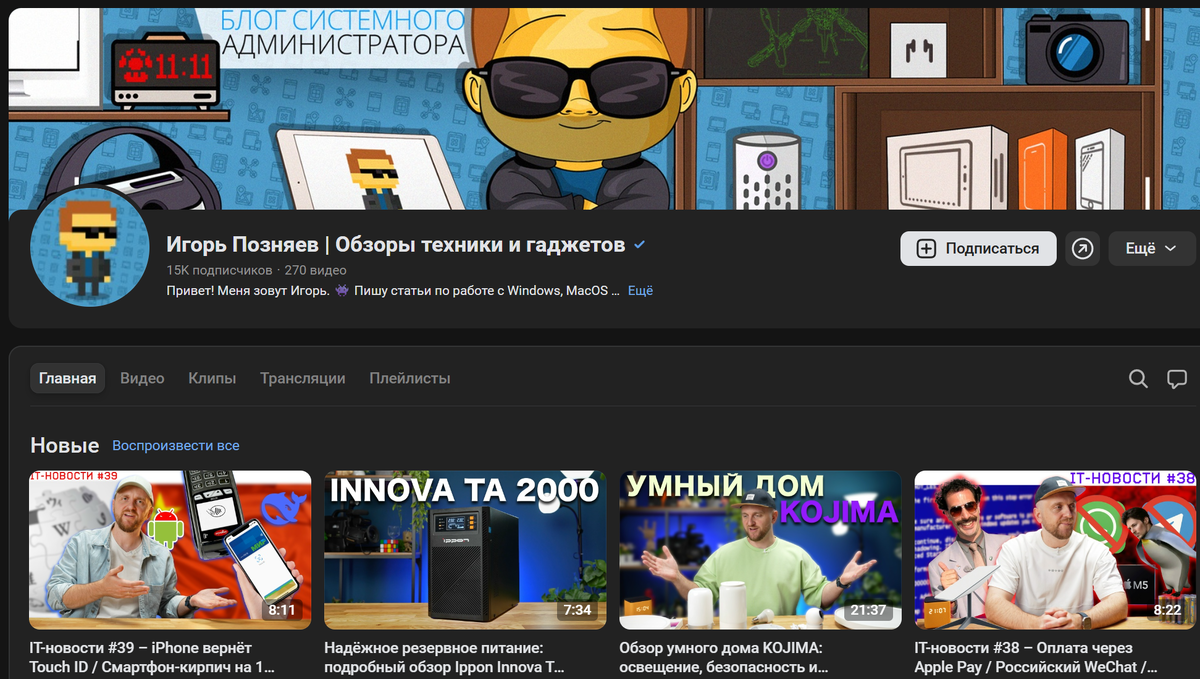This screenshot has height=679, width=1200.
Task: Click the Новые section heading
Action: tap(65, 445)
